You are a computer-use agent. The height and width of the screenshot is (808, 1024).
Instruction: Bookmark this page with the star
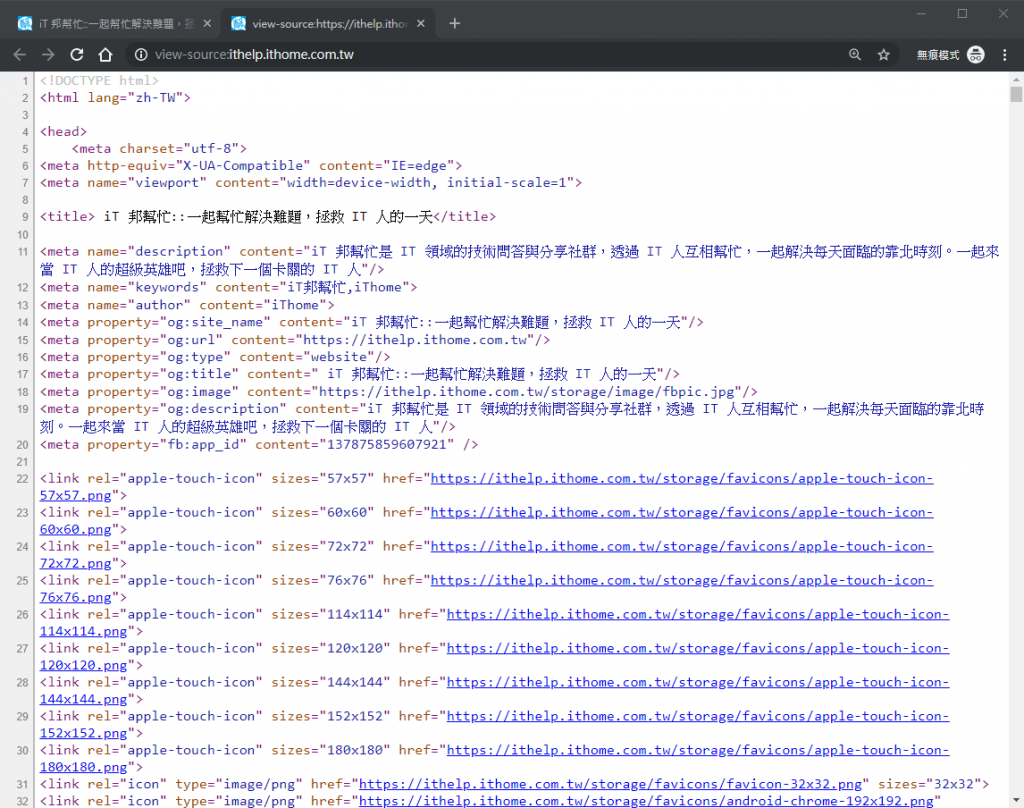884,55
